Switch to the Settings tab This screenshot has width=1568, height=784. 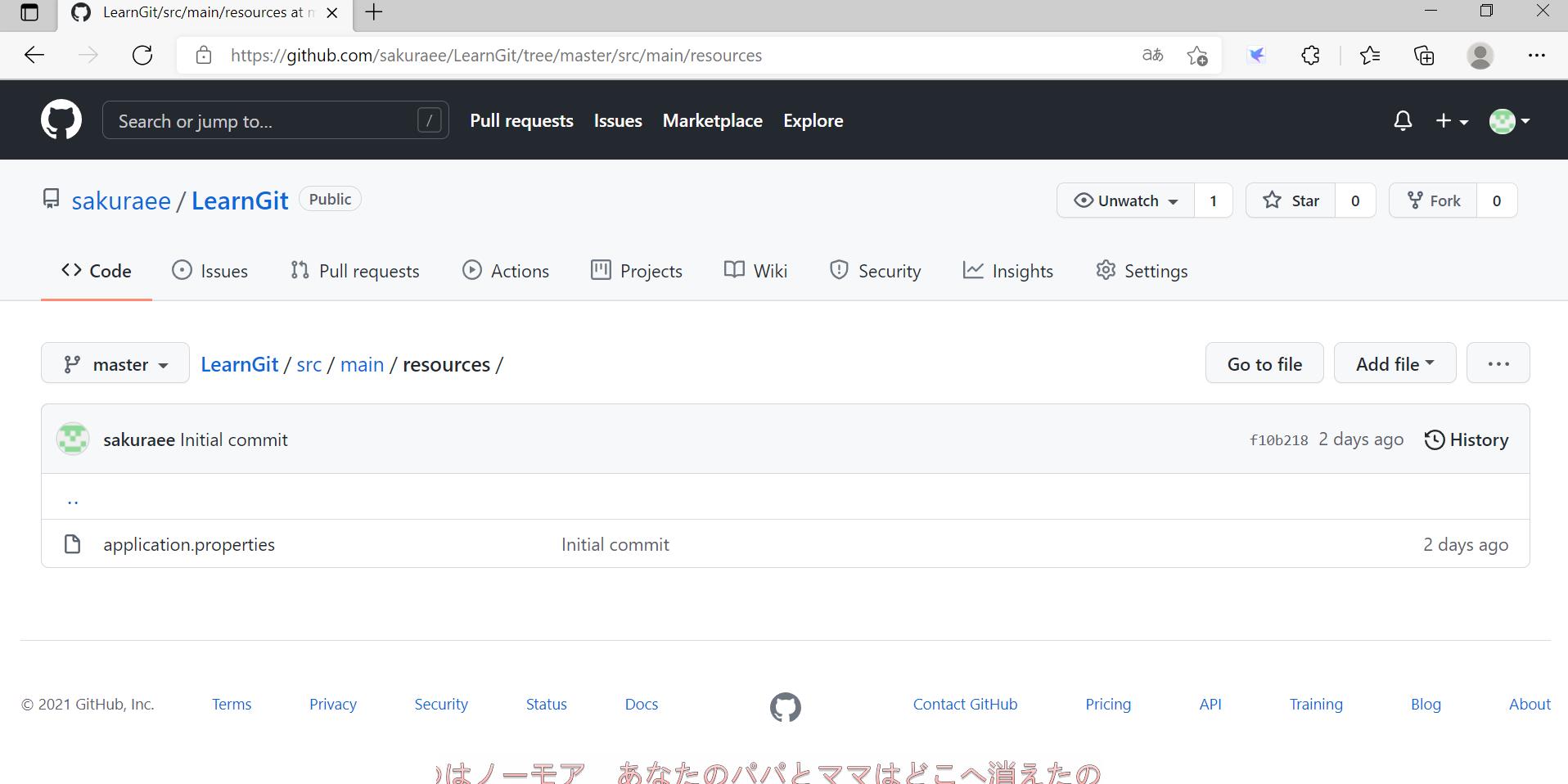click(x=1142, y=271)
